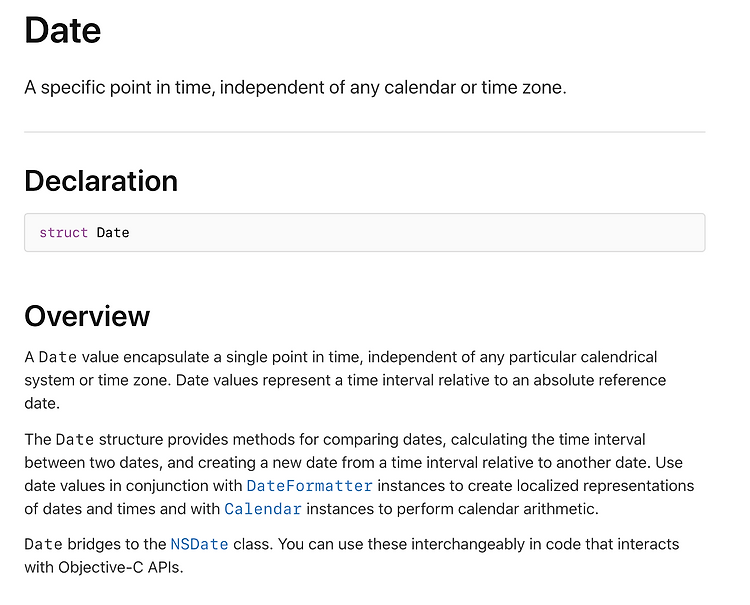
Task: Click the summary sentence below the title
Action: (x=295, y=88)
